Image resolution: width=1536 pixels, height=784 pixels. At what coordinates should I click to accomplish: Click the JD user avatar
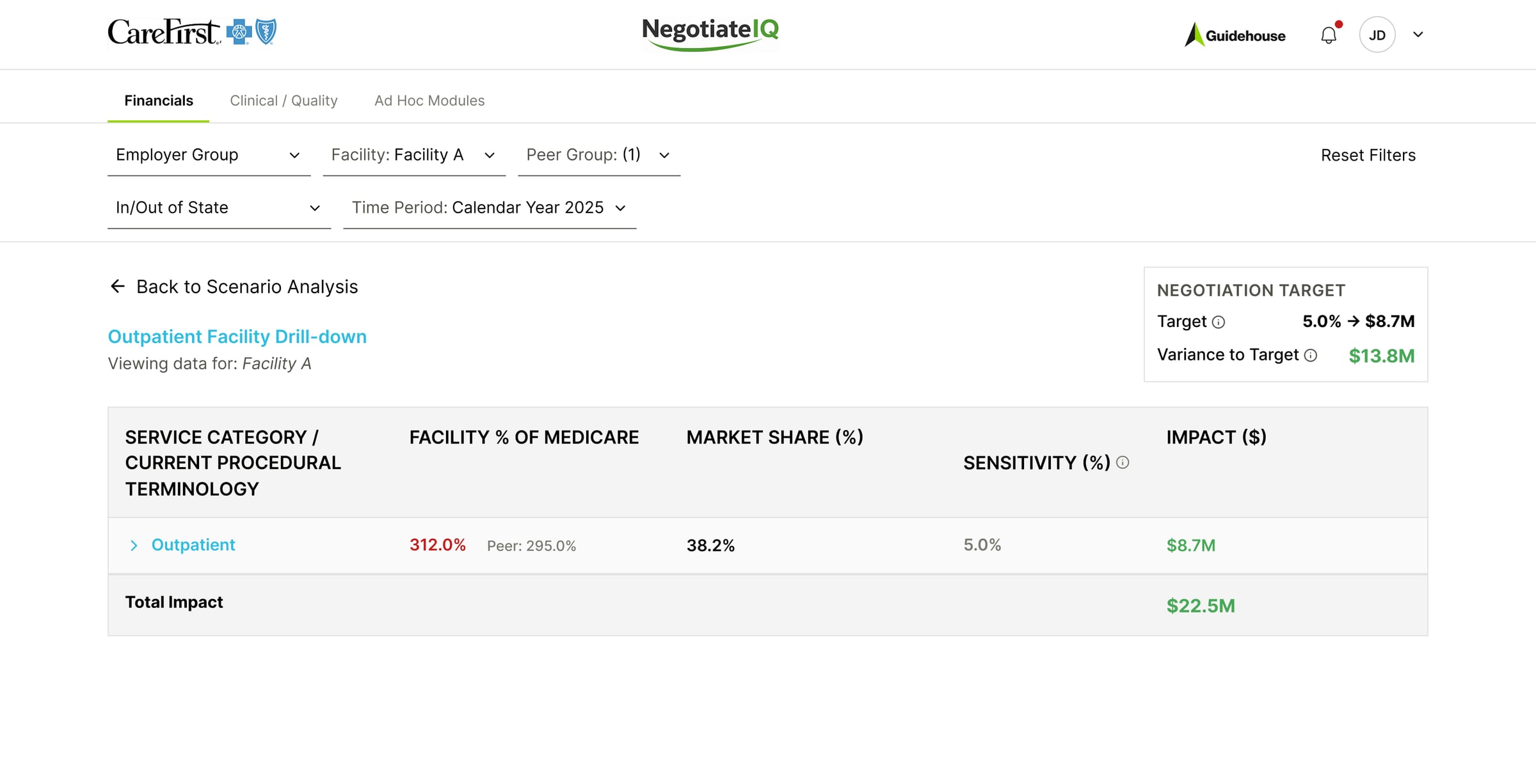point(1377,35)
